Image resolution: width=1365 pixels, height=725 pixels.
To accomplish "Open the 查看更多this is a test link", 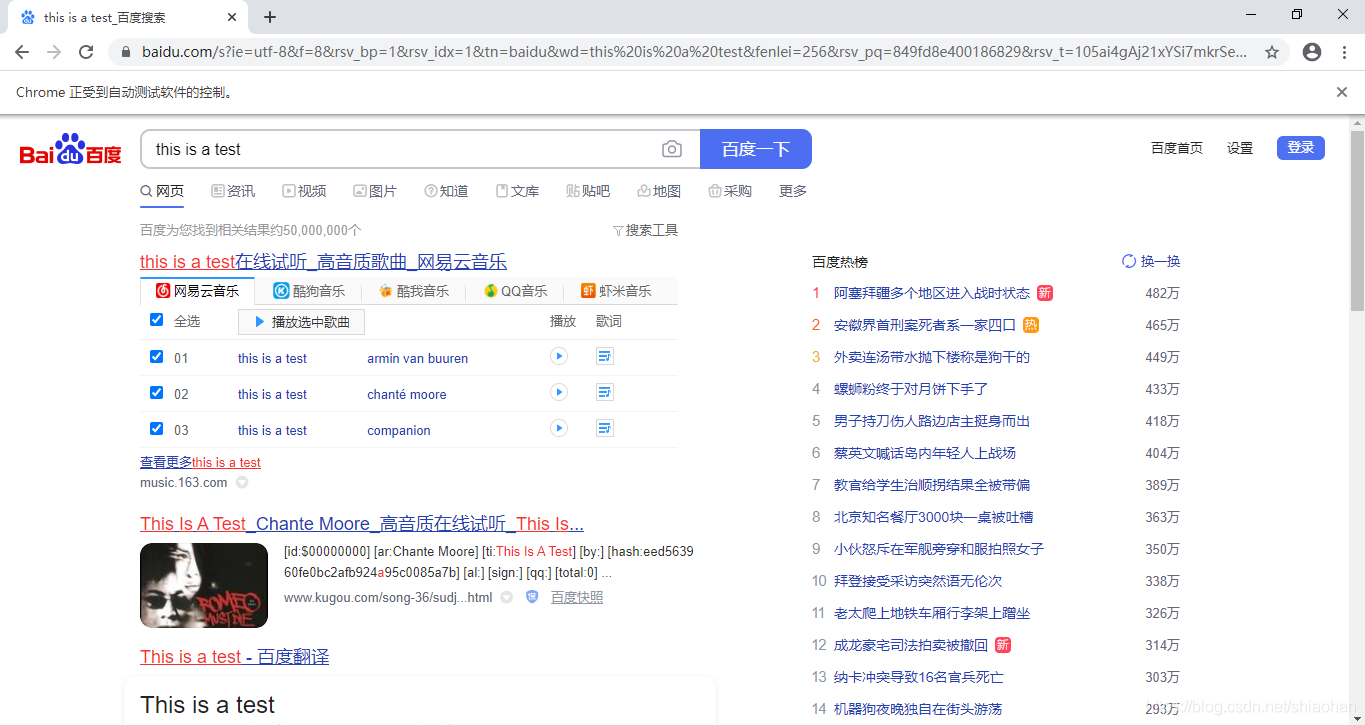I will click(x=200, y=462).
